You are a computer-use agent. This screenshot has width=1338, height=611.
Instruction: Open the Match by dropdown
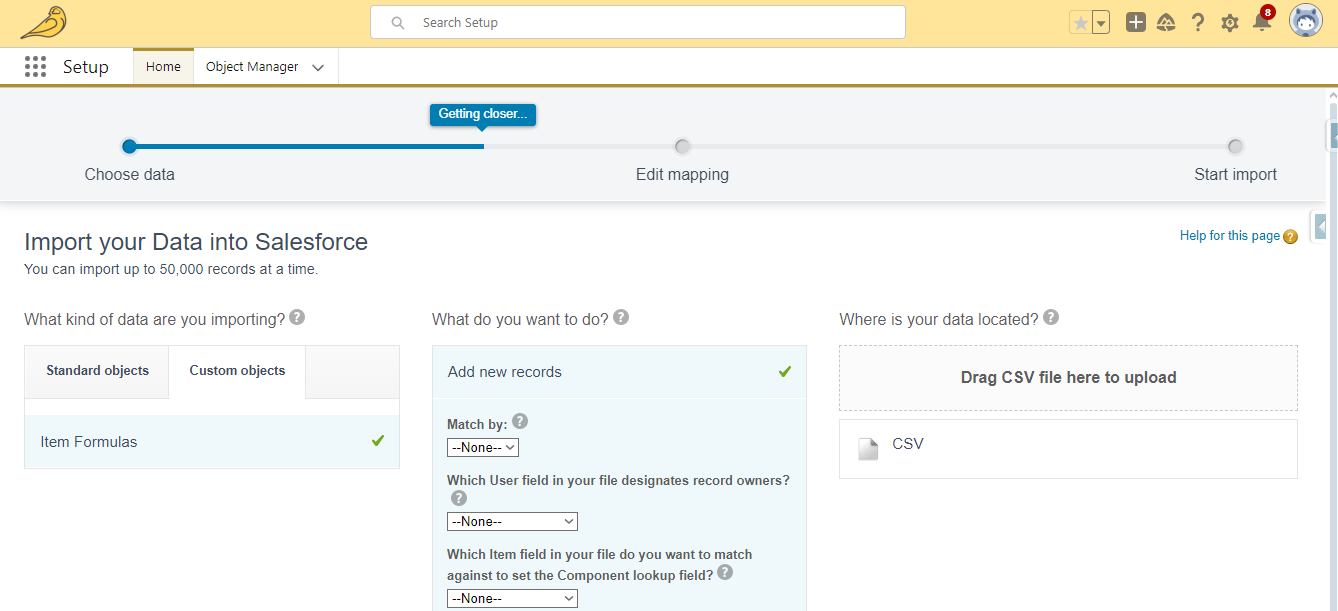click(483, 448)
